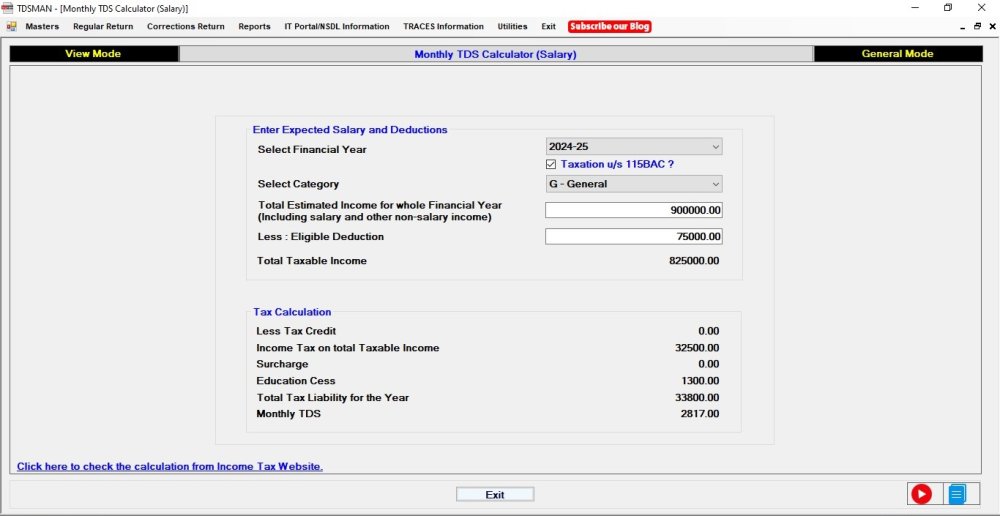This screenshot has height=516, width=1000.
Task: Click the Income Tax value 32500.00
Action: pos(697,348)
